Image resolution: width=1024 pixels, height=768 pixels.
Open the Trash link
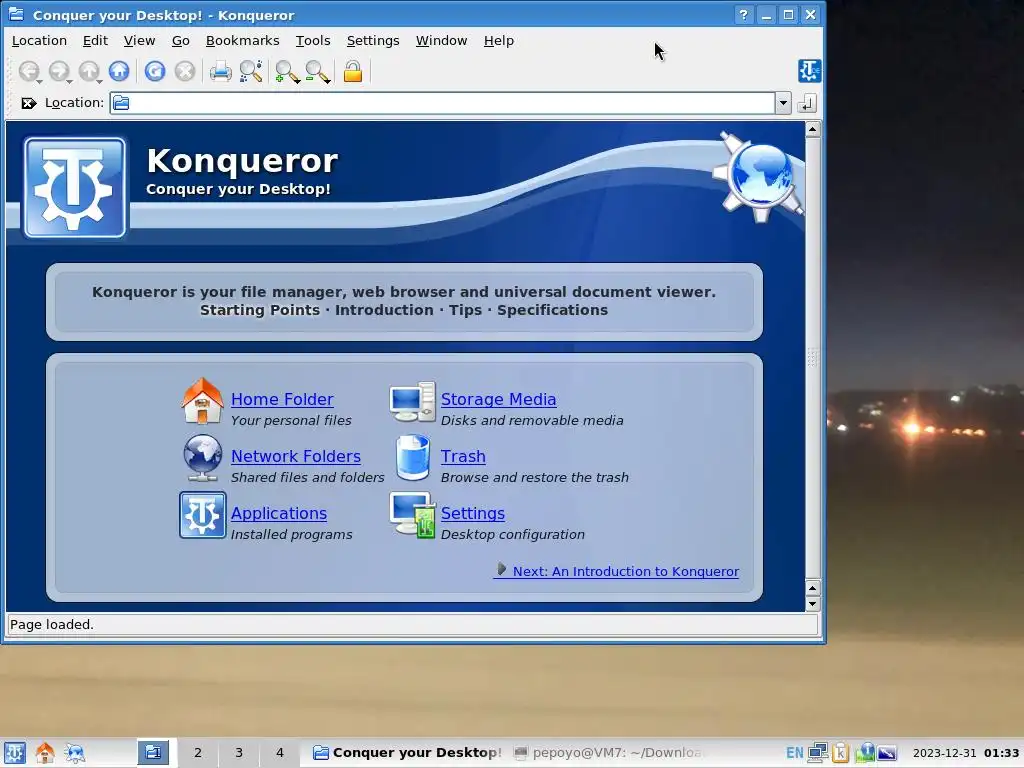tap(463, 456)
